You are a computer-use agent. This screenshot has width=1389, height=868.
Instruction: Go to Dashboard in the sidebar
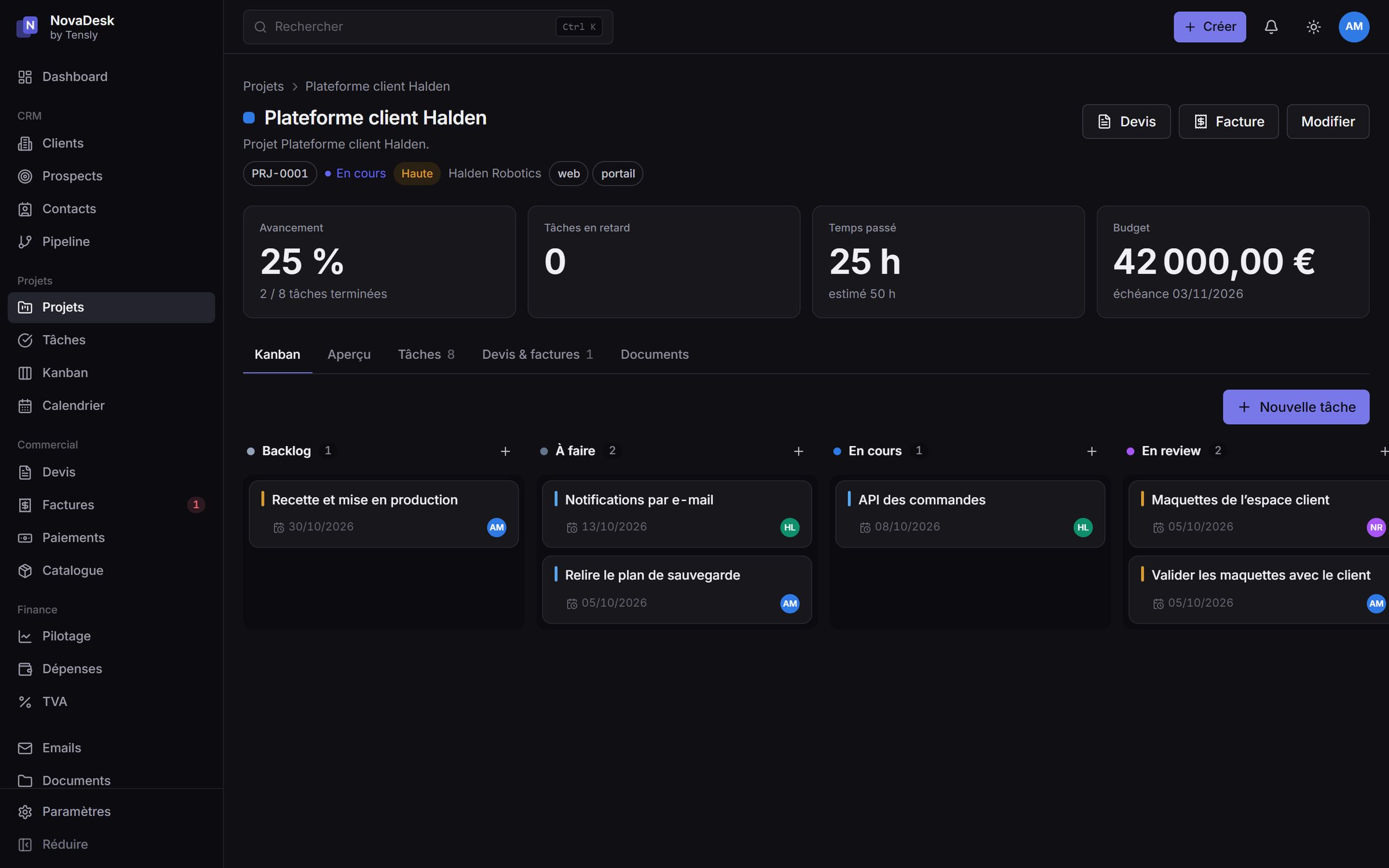(111, 77)
